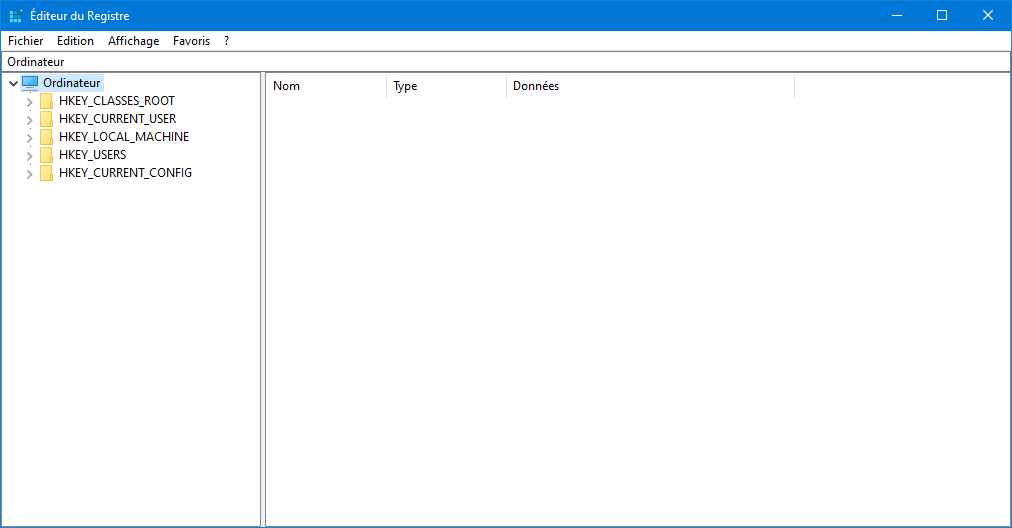Expand the HKEY_CLASSES_ROOT key

29,102
